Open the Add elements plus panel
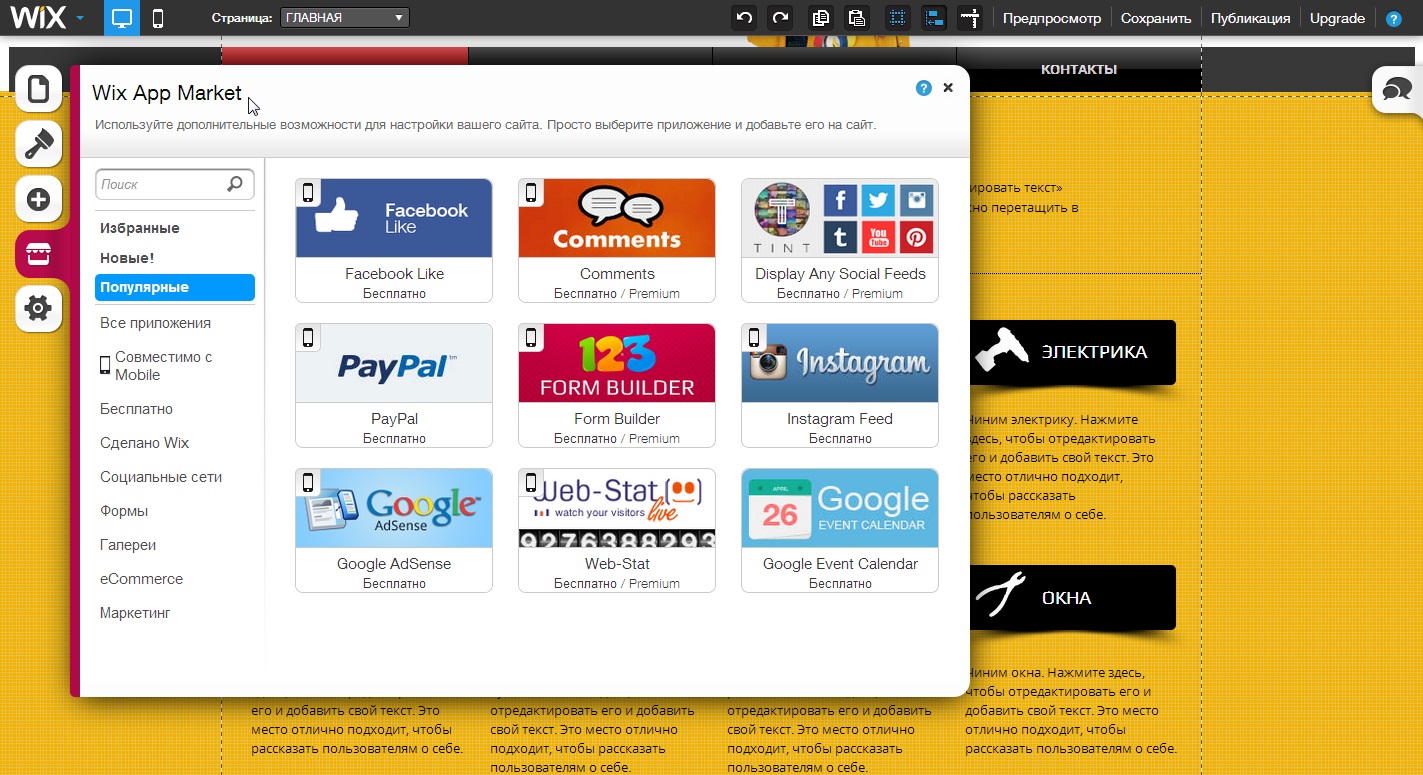Viewport: 1423px width, 775px height. click(x=39, y=199)
